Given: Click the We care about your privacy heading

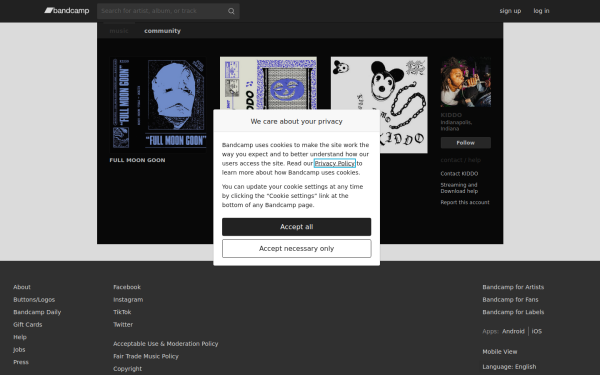Looking at the screenshot, I should [x=297, y=121].
